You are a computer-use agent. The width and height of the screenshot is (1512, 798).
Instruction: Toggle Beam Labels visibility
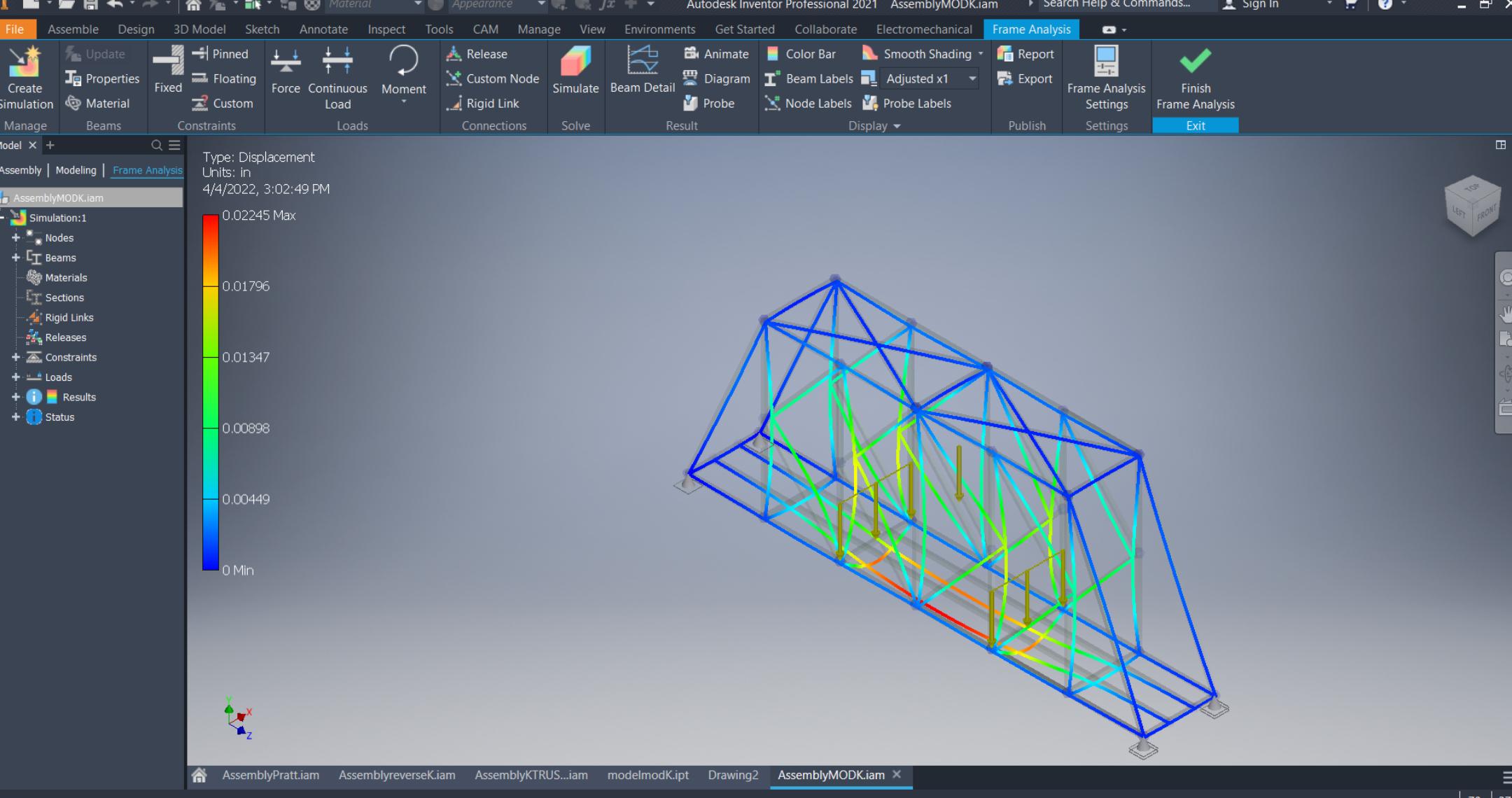[x=808, y=79]
